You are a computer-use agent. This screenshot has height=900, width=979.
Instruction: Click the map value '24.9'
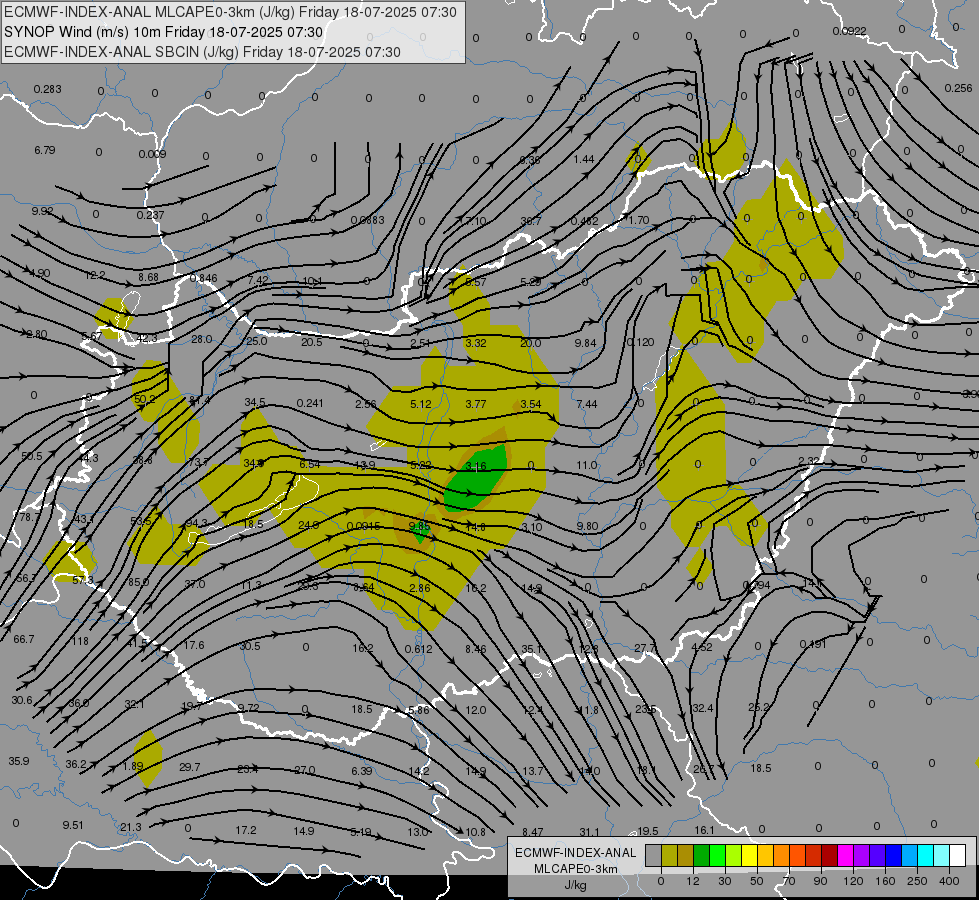point(308,525)
